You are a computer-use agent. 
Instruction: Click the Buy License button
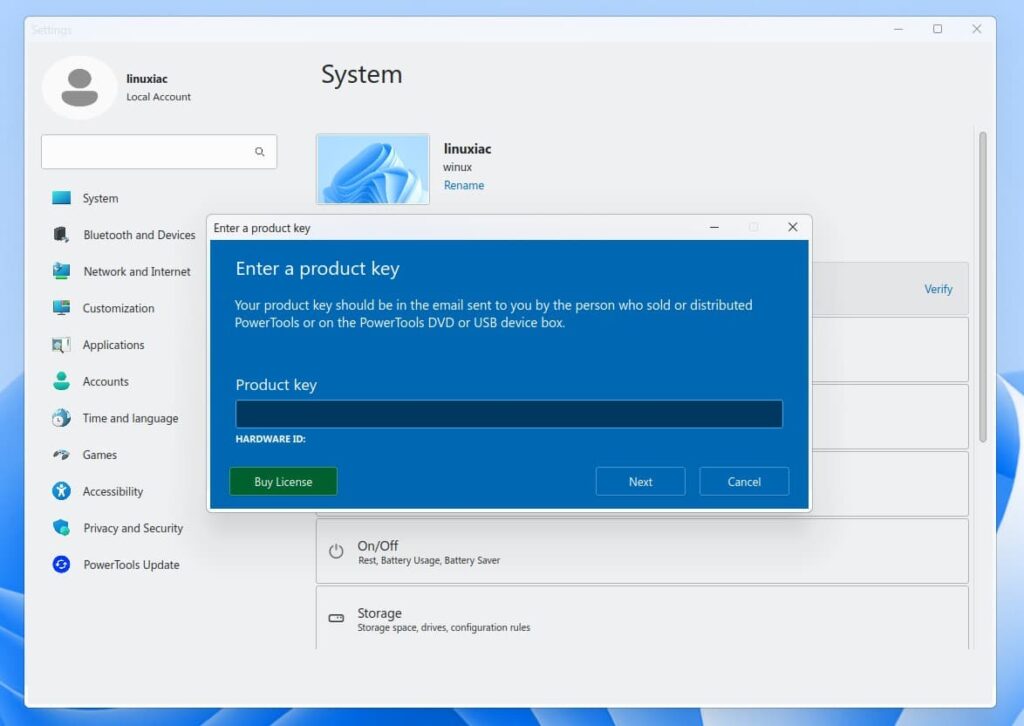tap(283, 481)
